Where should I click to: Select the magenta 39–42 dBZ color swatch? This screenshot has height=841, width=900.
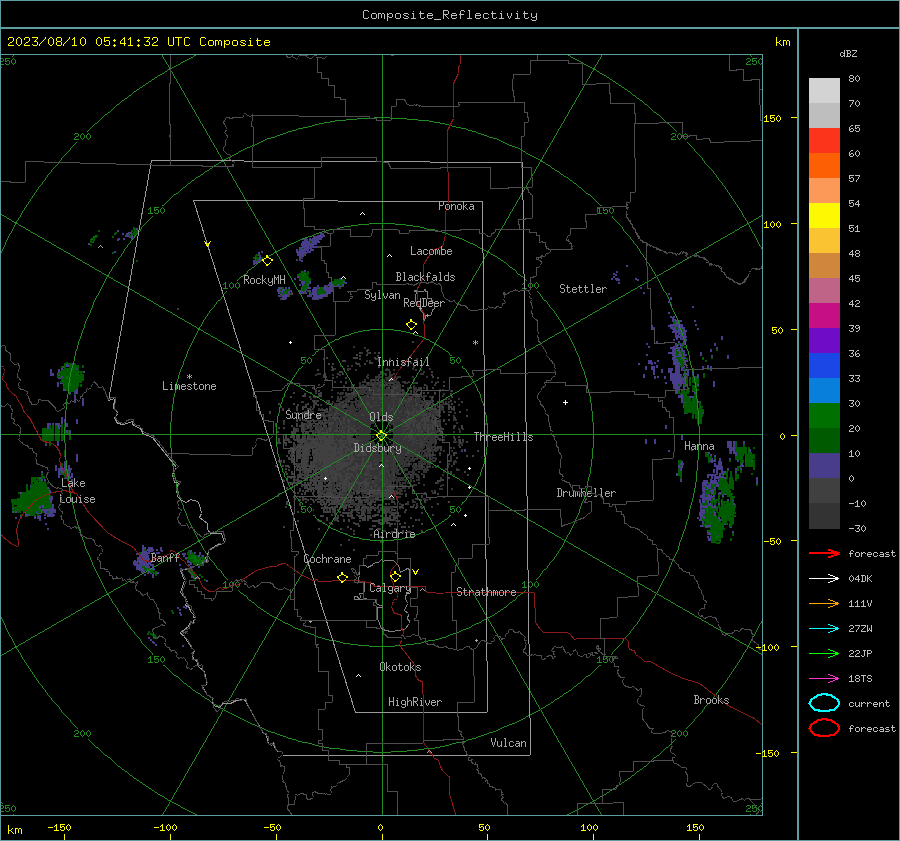(824, 316)
